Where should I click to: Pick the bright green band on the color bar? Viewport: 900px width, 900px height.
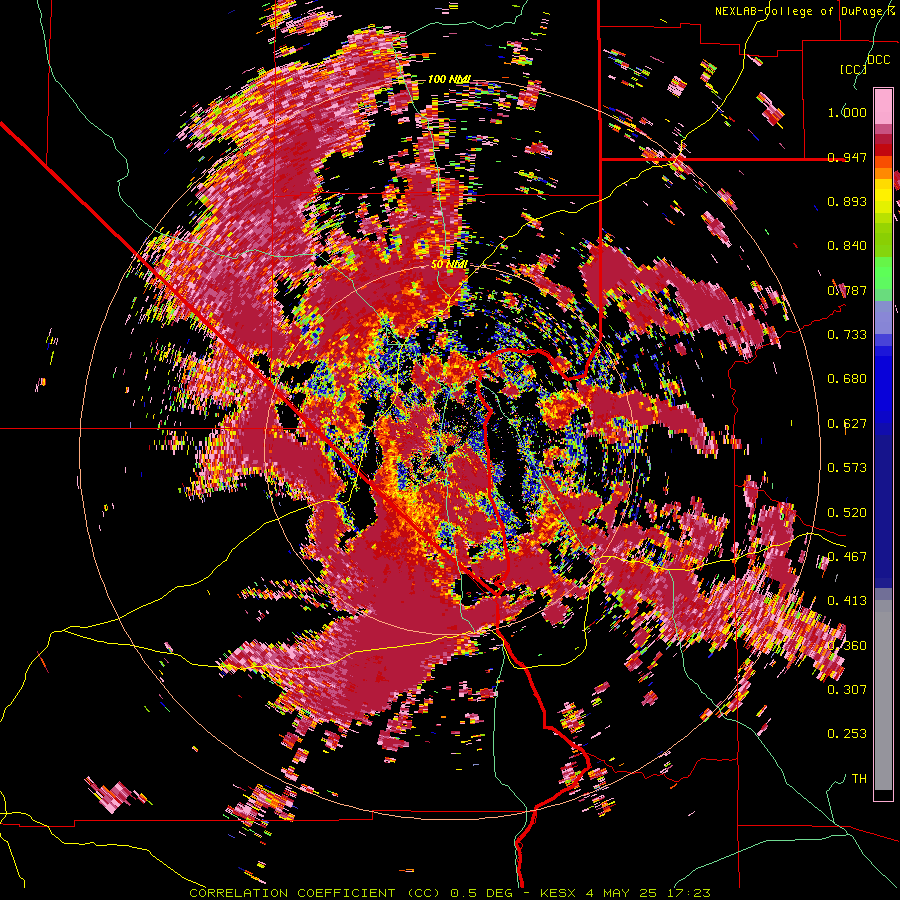883,273
